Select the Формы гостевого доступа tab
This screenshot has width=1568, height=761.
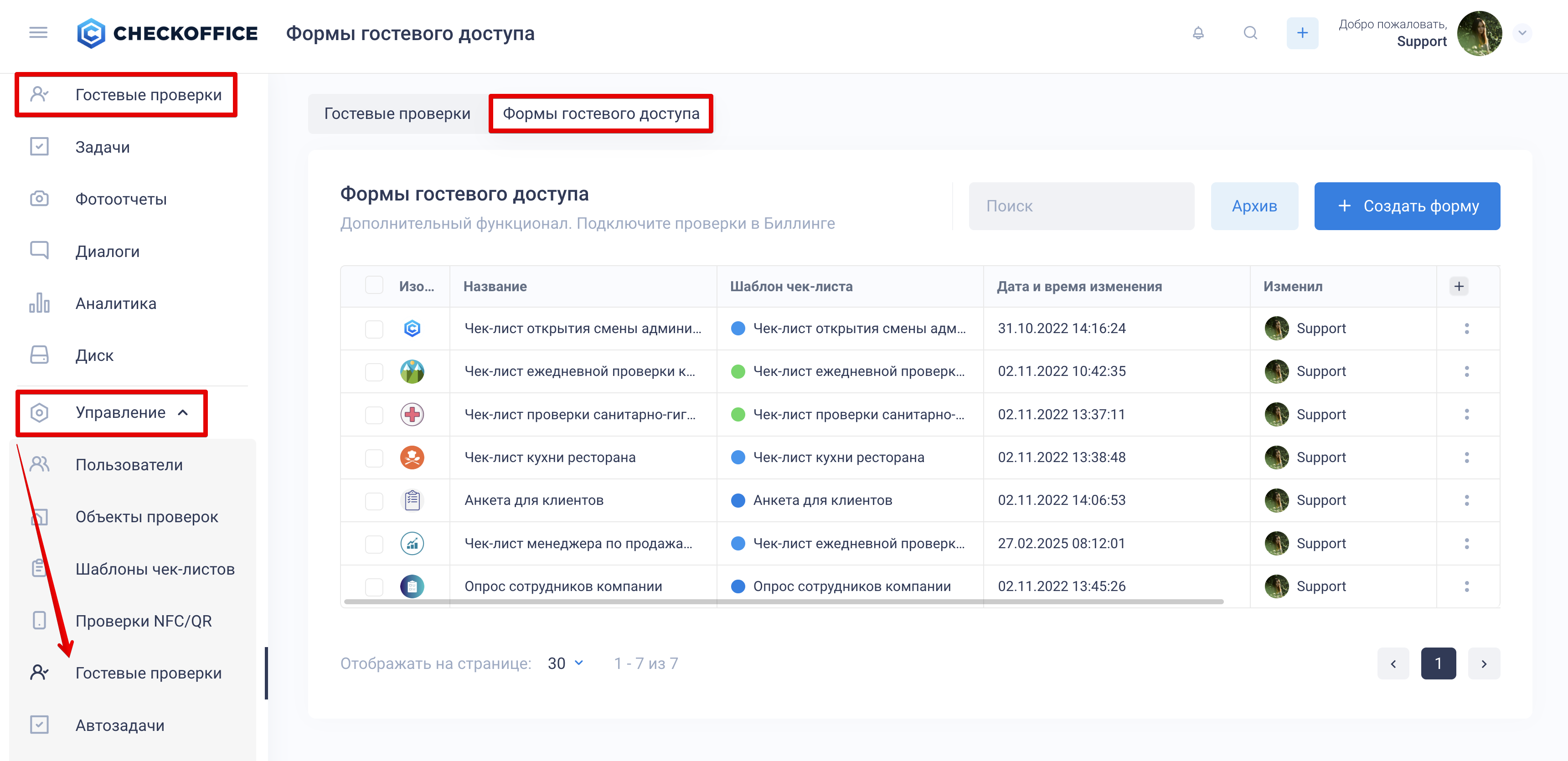click(x=601, y=114)
